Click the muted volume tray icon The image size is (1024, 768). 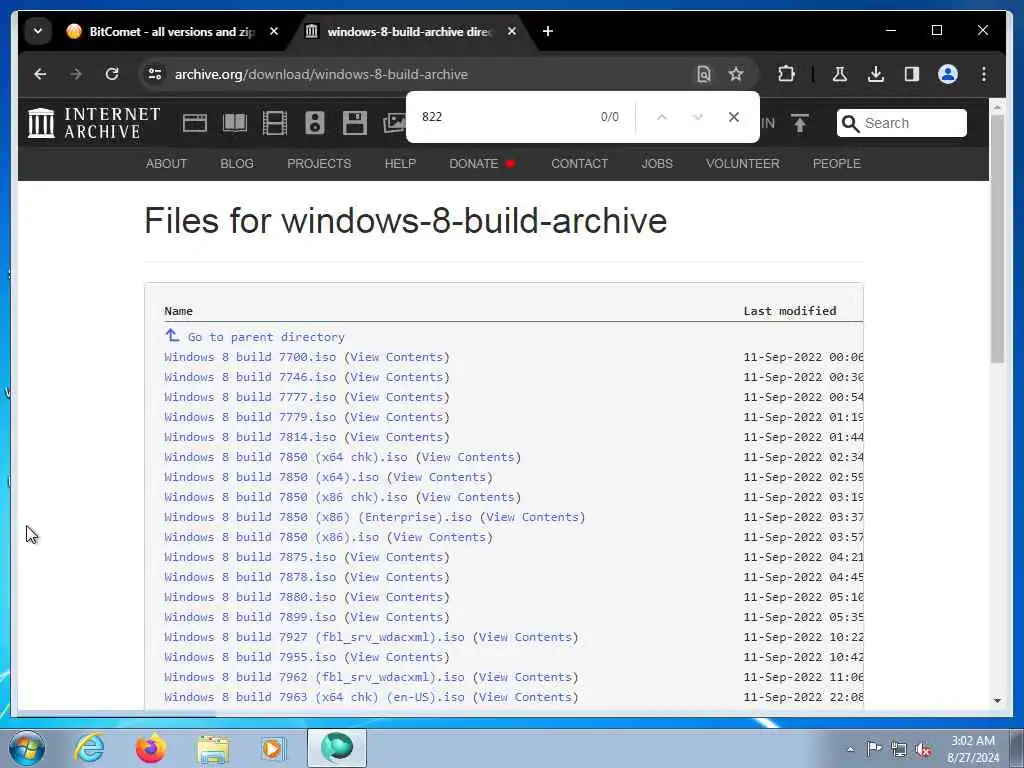coord(923,749)
